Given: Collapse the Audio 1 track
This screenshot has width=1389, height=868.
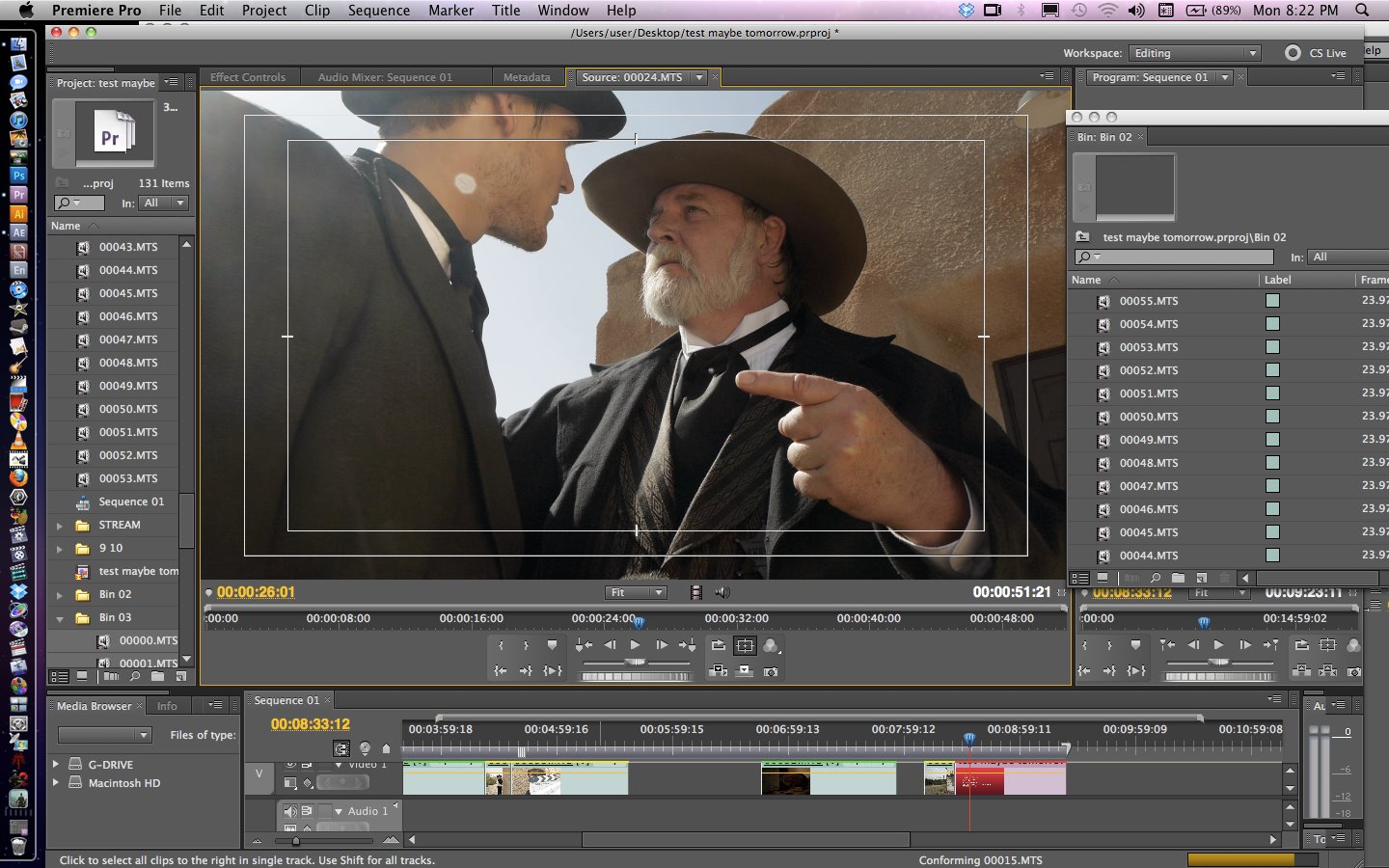Looking at the screenshot, I should point(339,811).
